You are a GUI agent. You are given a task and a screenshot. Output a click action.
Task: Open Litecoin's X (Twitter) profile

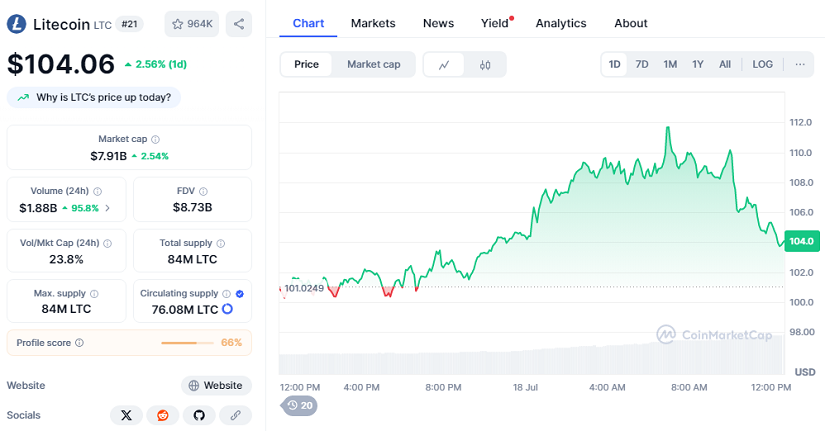pos(126,415)
